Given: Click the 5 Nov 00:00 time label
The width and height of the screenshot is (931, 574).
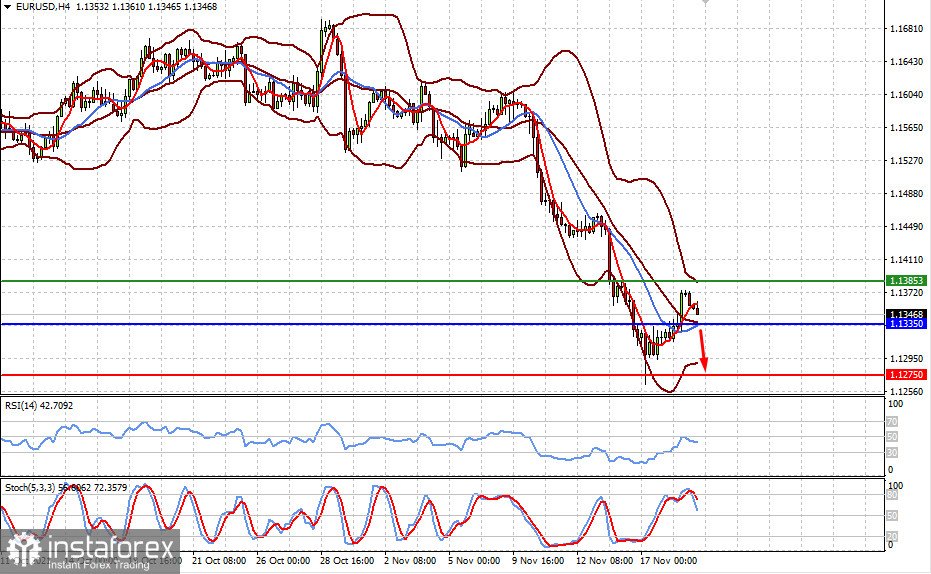Looking at the screenshot, I should [474, 560].
